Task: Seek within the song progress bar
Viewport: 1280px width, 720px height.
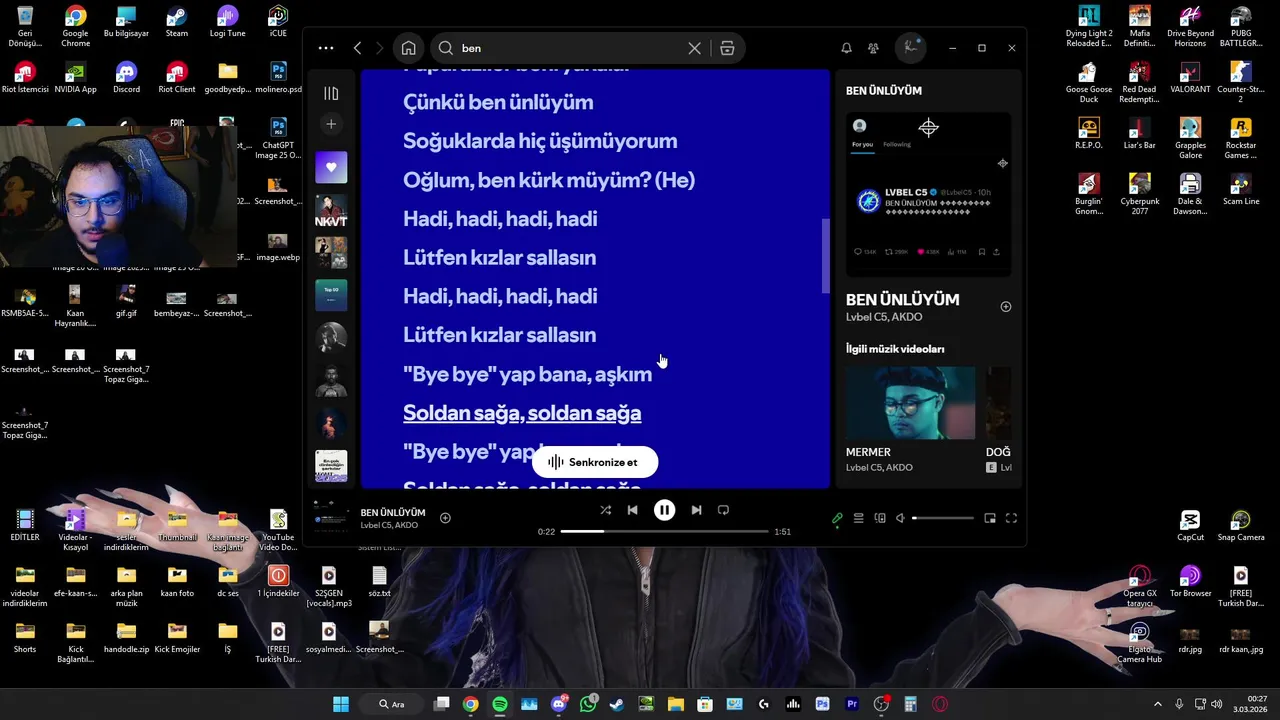Action: (664, 531)
